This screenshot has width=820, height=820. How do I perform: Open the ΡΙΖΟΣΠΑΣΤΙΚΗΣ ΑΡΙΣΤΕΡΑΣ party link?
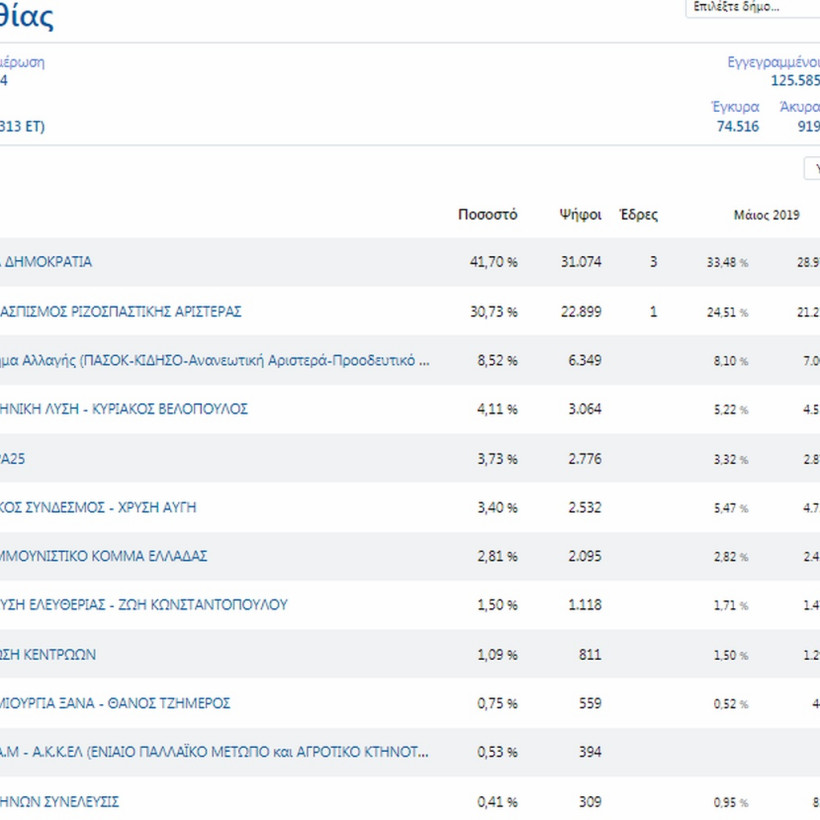point(120,312)
